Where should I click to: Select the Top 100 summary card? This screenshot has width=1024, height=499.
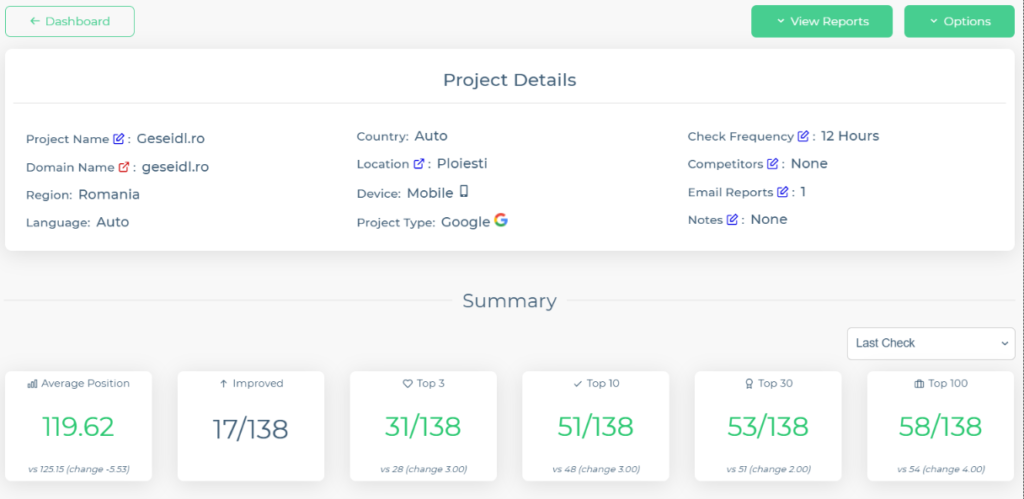[x=940, y=426]
